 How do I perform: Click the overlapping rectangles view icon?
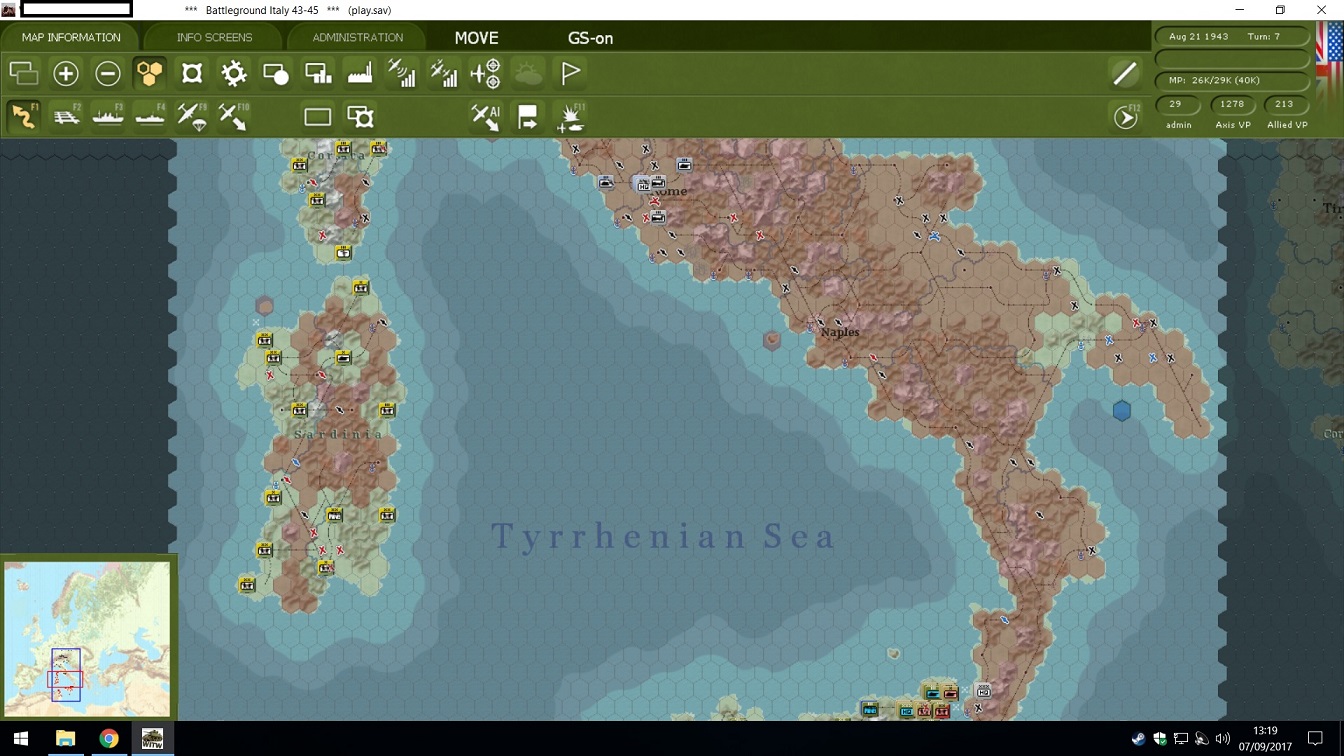[x=24, y=73]
